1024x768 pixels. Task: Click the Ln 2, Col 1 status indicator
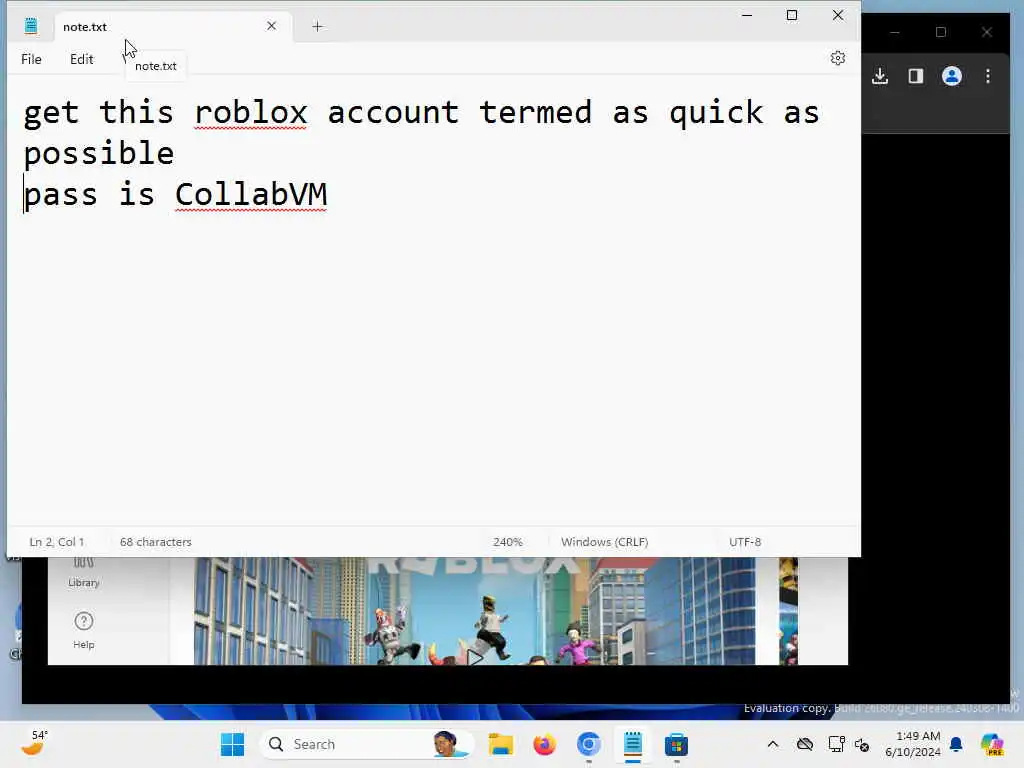tap(57, 542)
